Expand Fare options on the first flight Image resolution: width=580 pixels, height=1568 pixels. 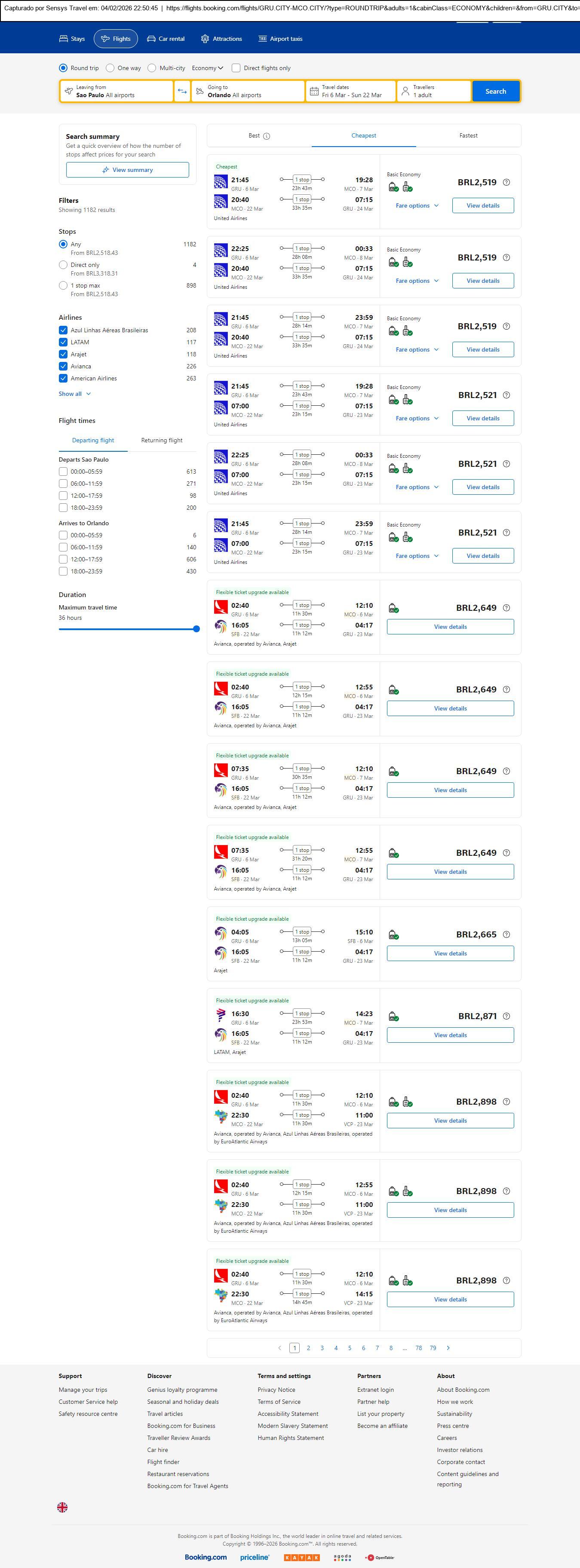[417, 206]
